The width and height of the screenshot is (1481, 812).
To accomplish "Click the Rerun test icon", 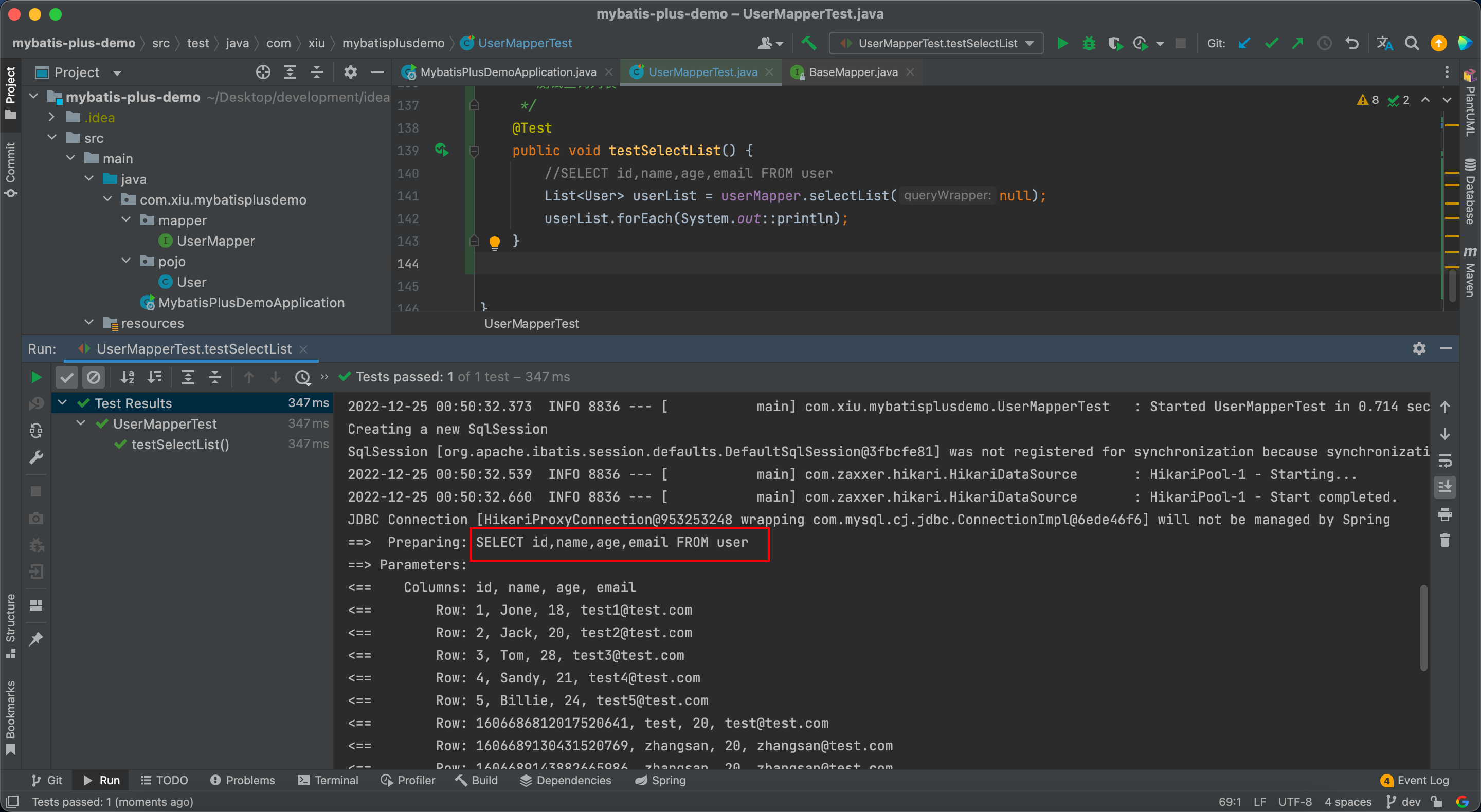I will point(34,376).
